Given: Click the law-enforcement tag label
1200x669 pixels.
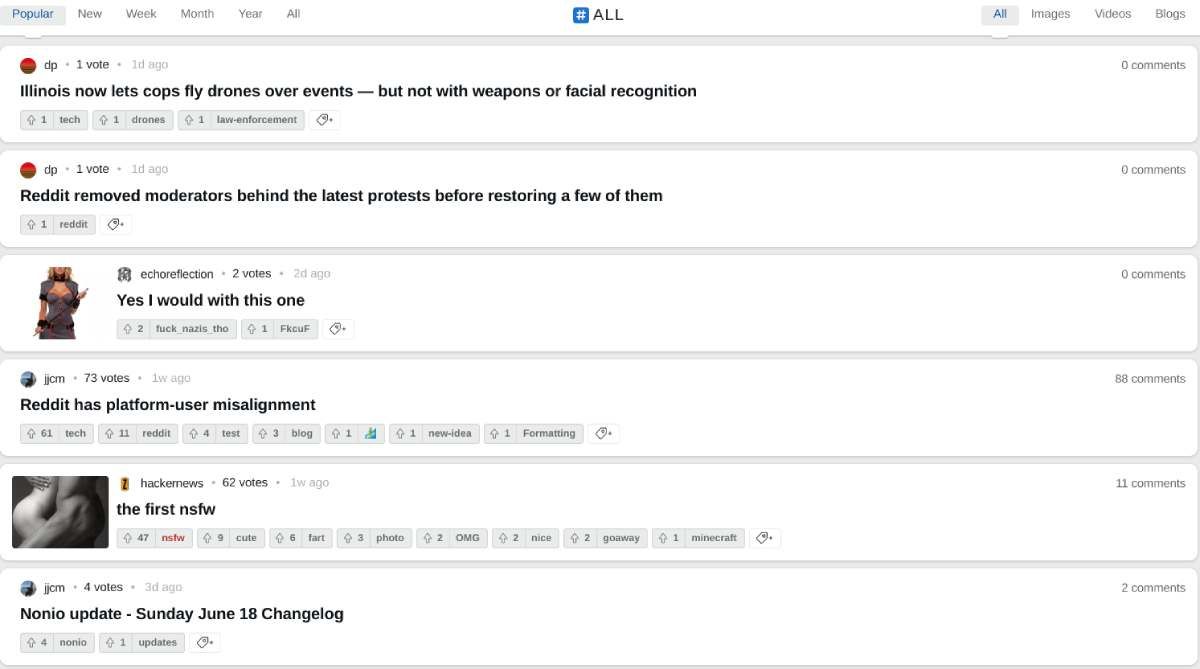Looking at the screenshot, I should [x=257, y=120].
